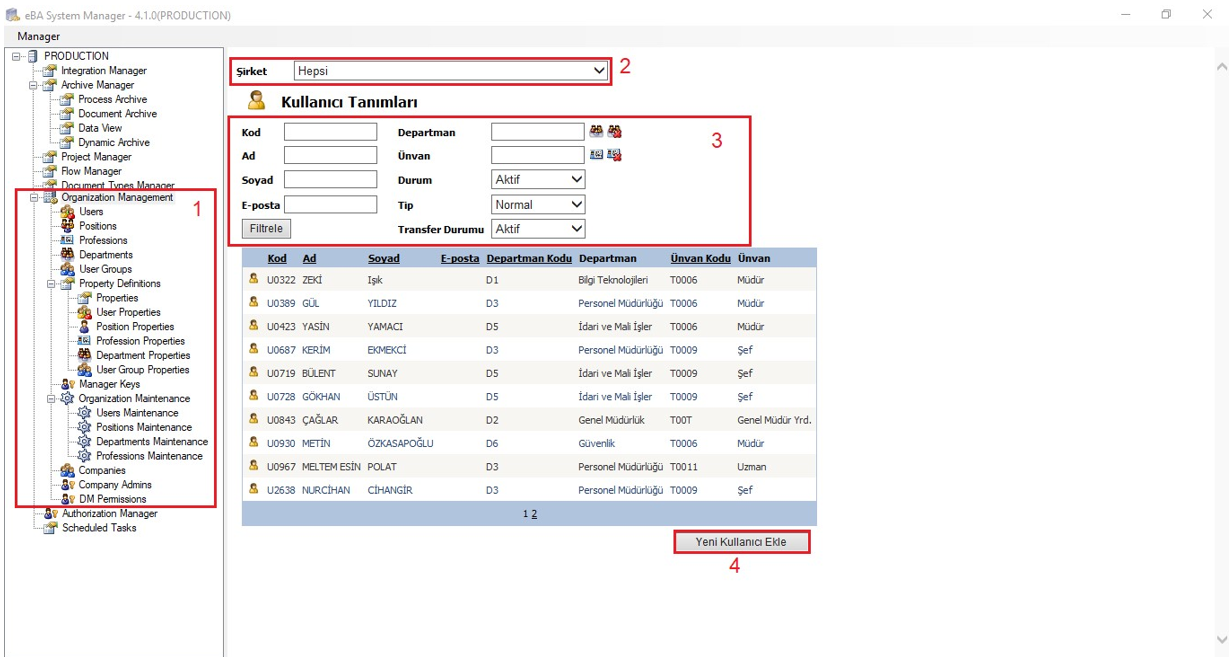
Task: Click the Companies icon in the tree
Action: (x=67, y=470)
